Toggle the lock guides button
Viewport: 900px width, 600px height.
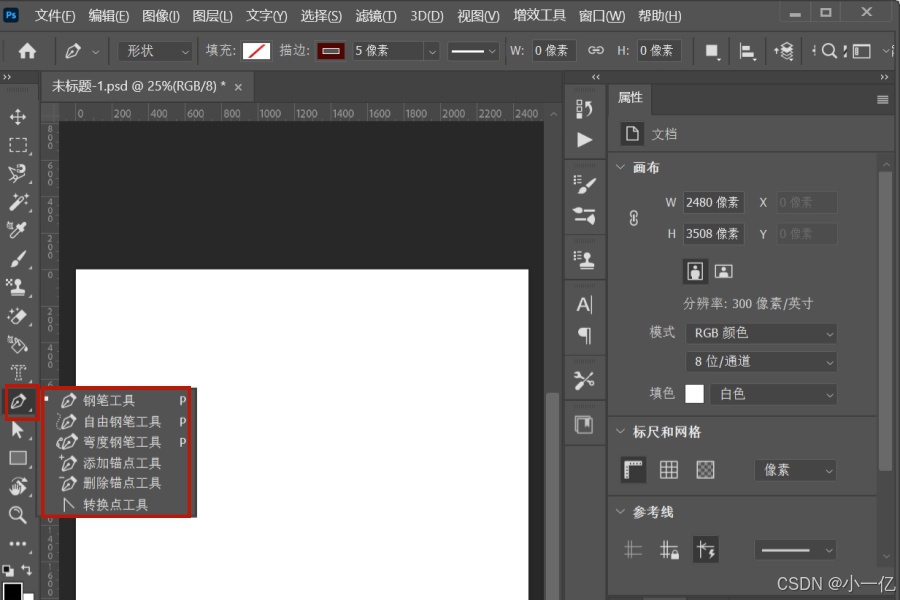pos(669,550)
